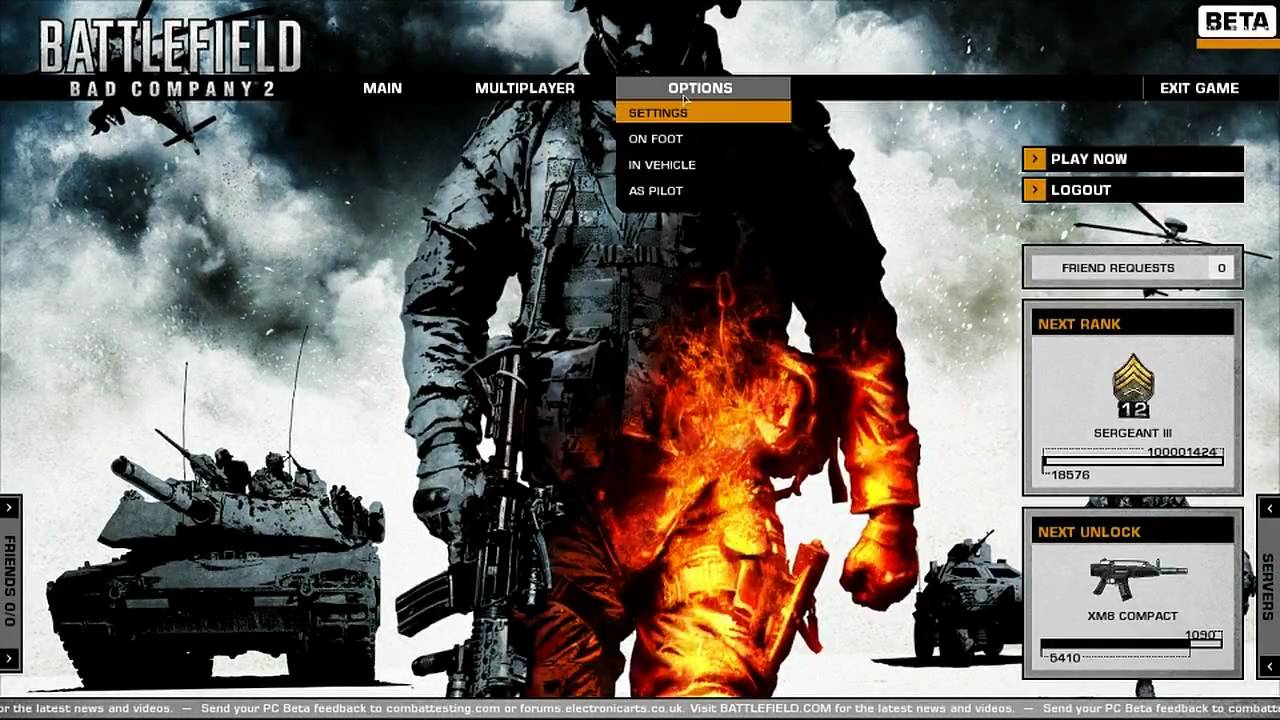
Task: Click the PLAY NOW button
Action: coord(1133,159)
